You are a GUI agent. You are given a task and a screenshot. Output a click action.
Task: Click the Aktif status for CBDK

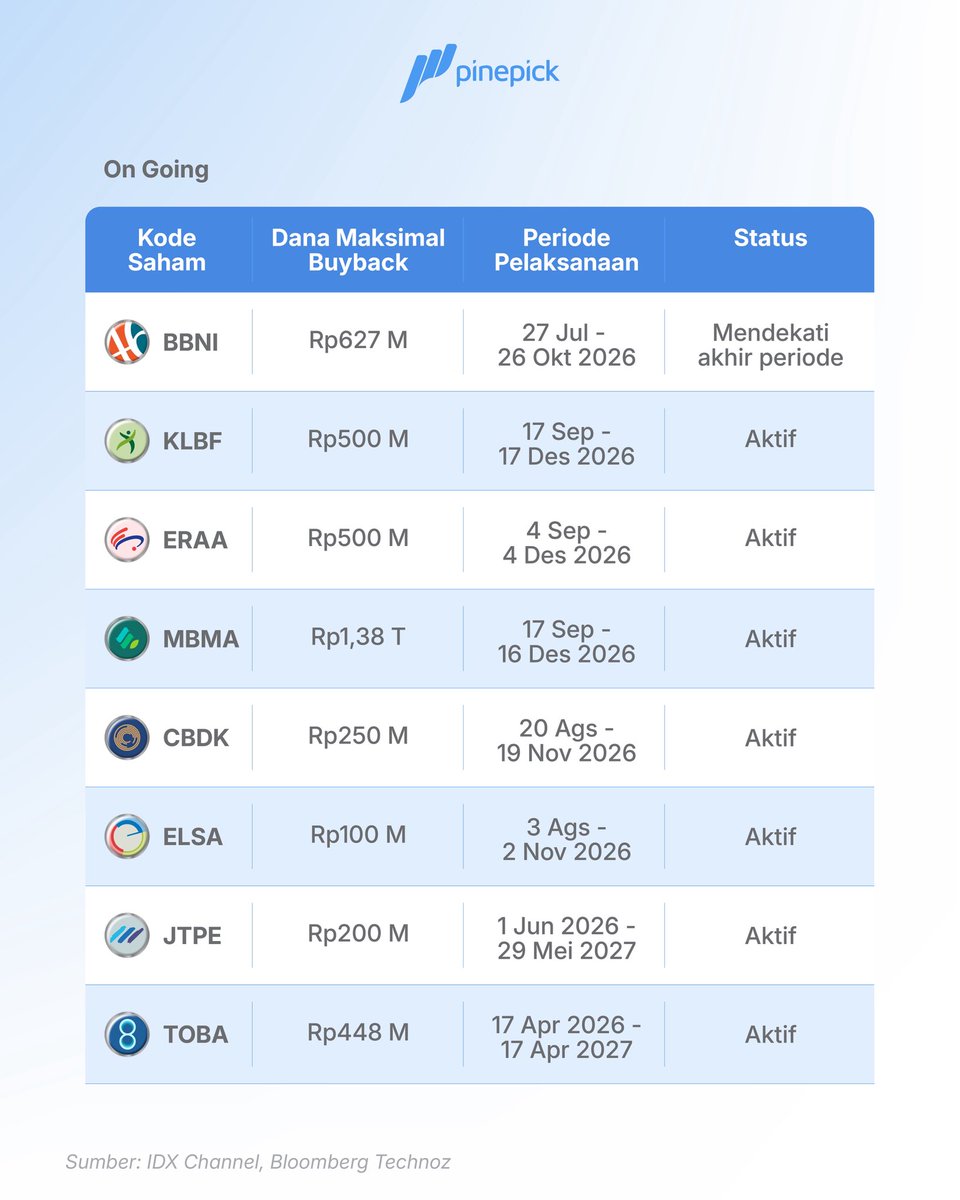(x=771, y=737)
